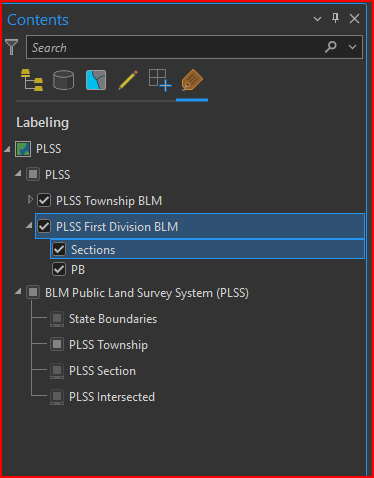Screen dimensions: 374x478
Task: Select the PB label class
Action: click(78, 270)
